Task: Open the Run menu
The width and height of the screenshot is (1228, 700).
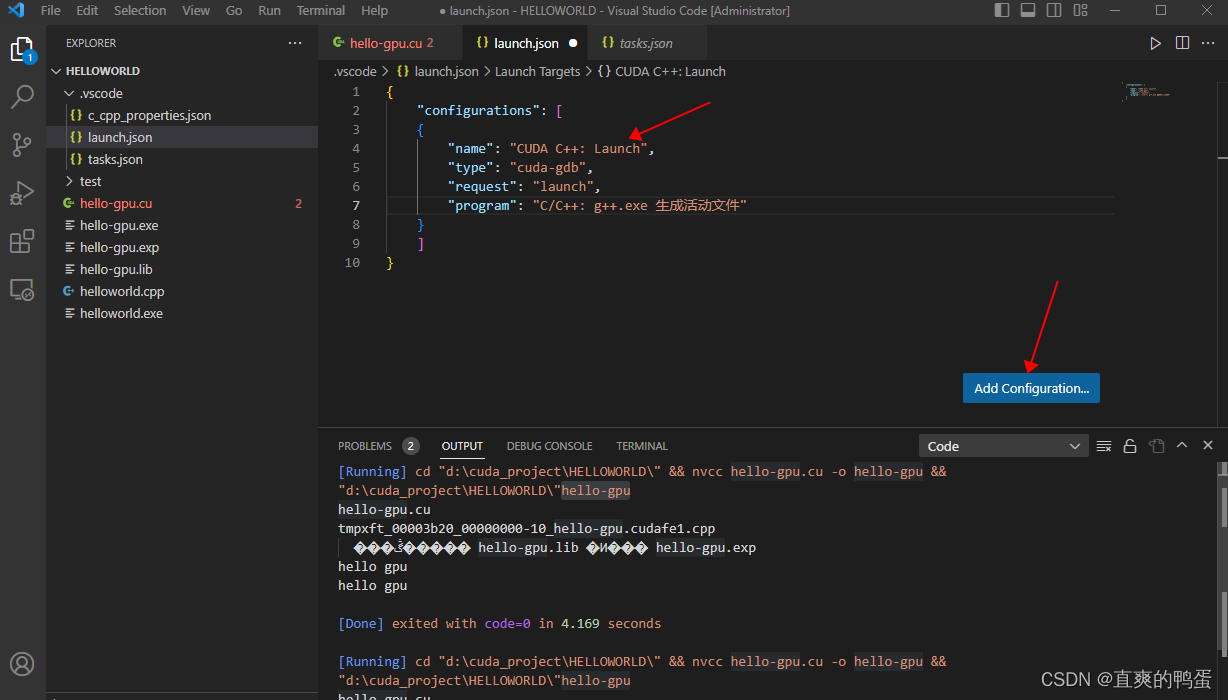Action: point(269,10)
